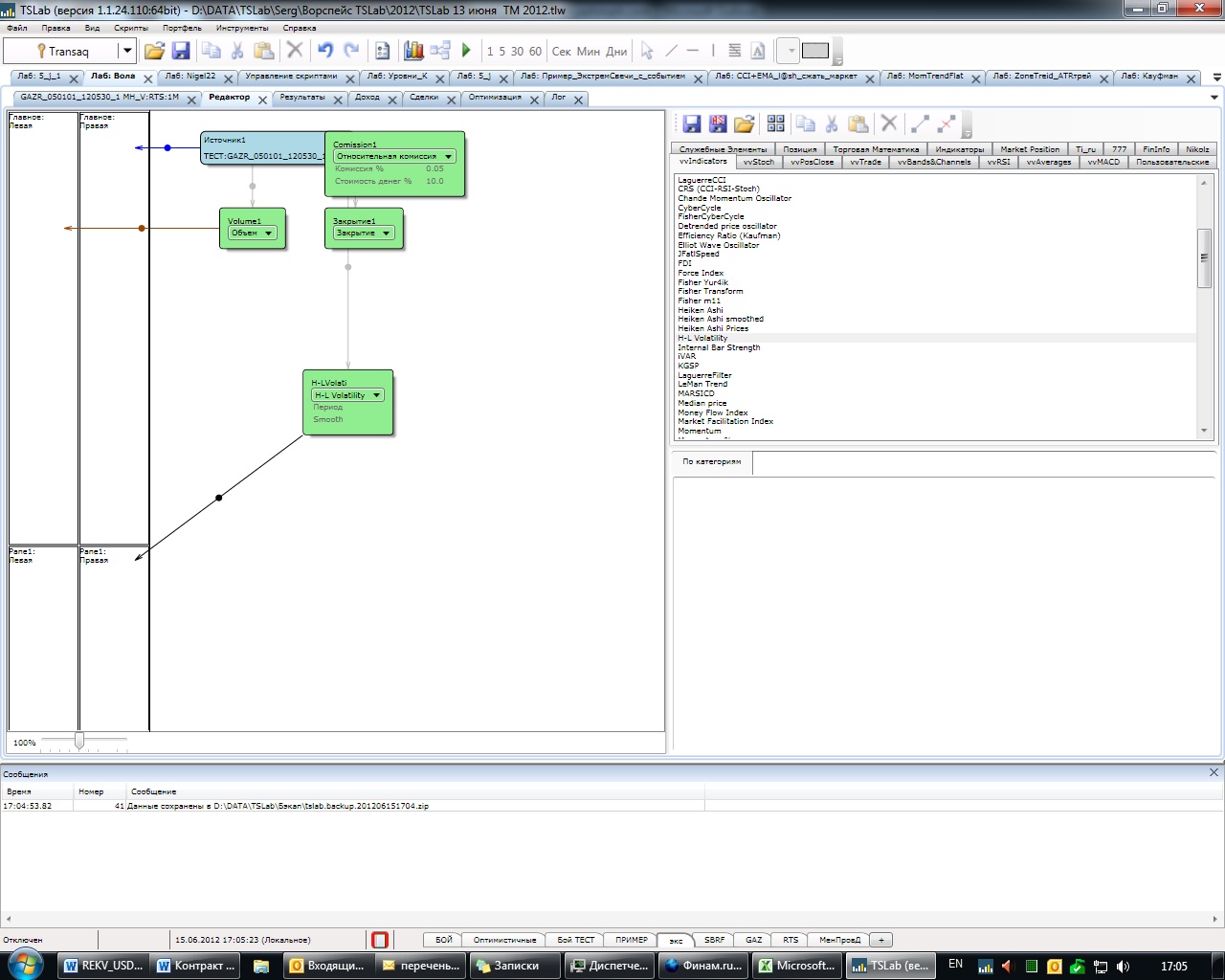Open the Transaq dropdown arrow
Viewport: 1225px width, 980px height.
pos(126,51)
